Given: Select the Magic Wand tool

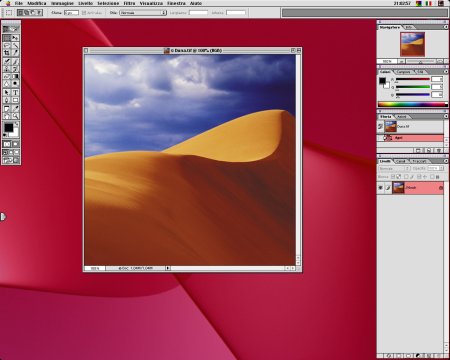Looking at the screenshot, I should coord(15,46).
